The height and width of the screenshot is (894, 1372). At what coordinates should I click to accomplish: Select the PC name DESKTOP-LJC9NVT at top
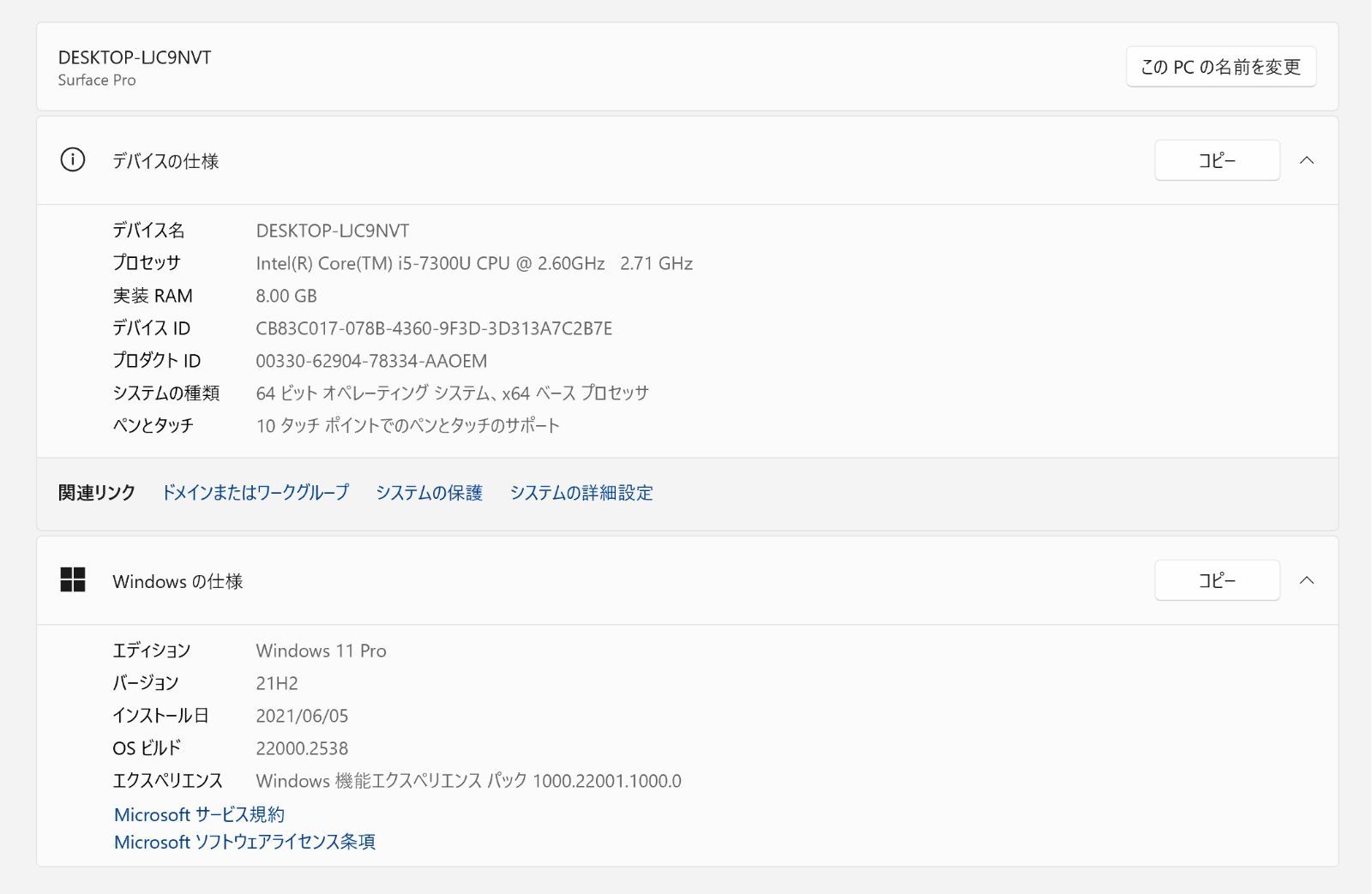click(x=135, y=57)
